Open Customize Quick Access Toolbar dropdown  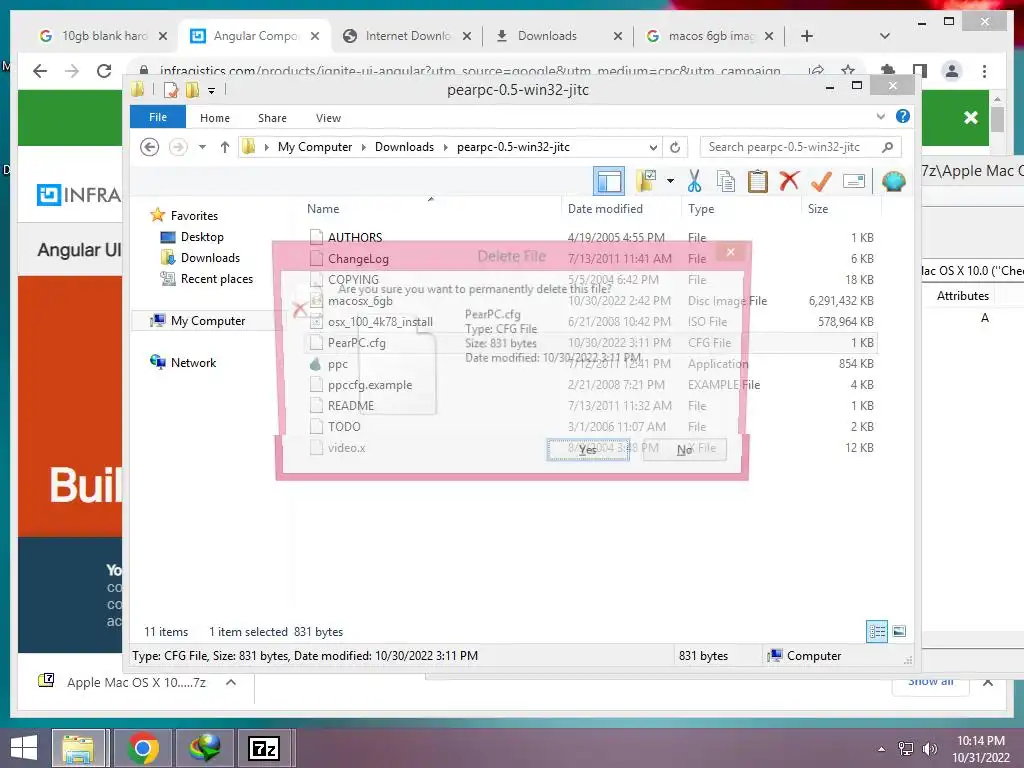(x=211, y=91)
